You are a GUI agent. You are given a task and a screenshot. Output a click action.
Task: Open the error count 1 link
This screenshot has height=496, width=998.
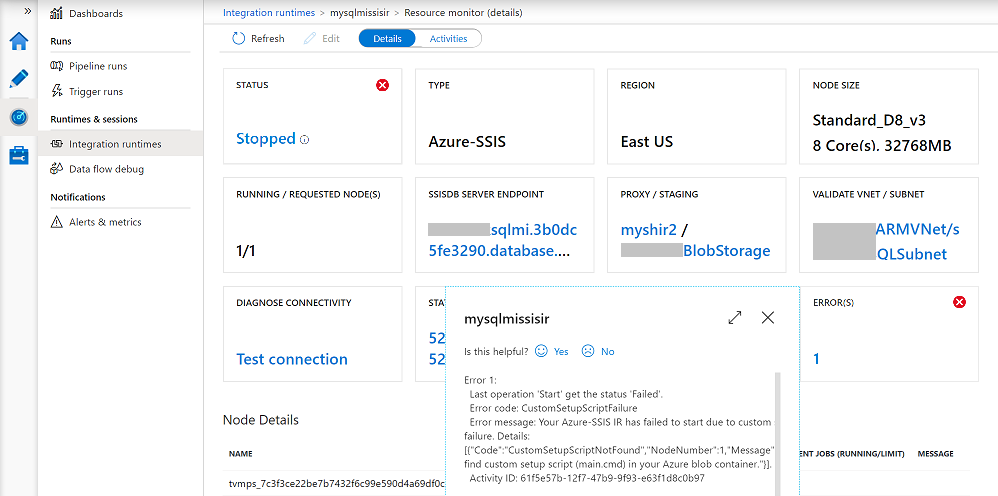pos(817,359)
